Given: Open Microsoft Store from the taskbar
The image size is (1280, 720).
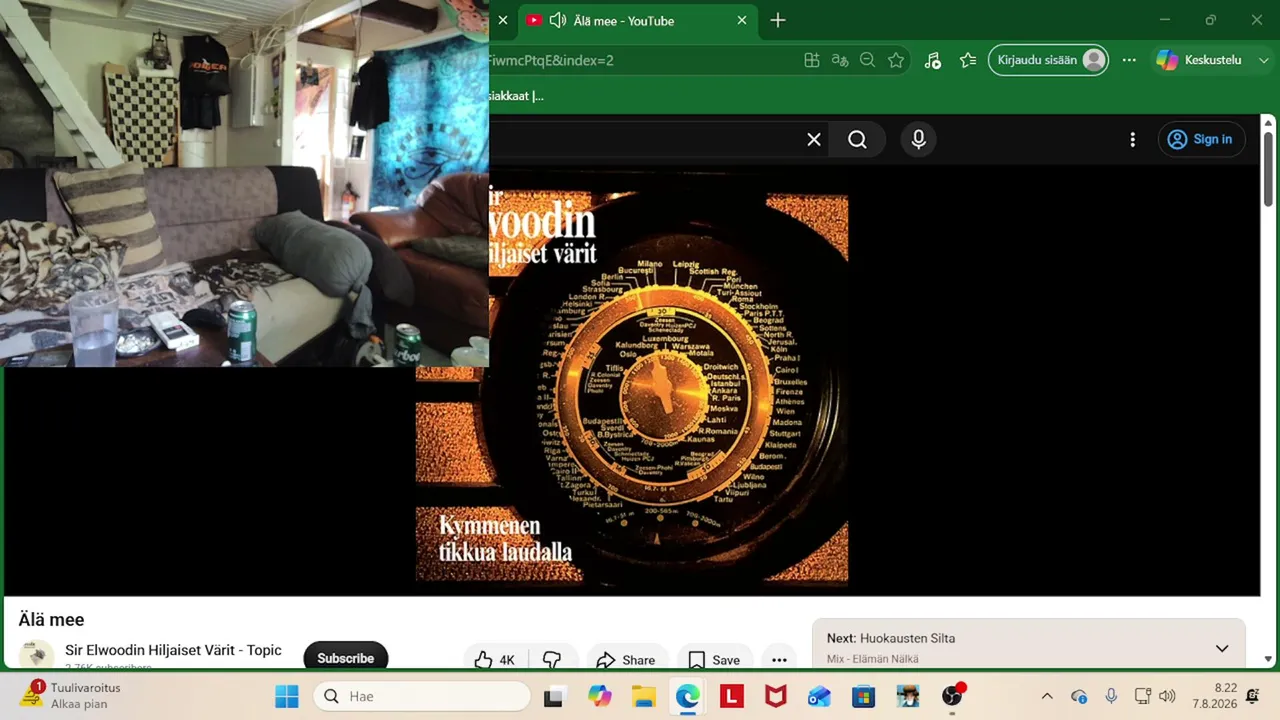Looking at the screenshot, I should coord(863,696).
